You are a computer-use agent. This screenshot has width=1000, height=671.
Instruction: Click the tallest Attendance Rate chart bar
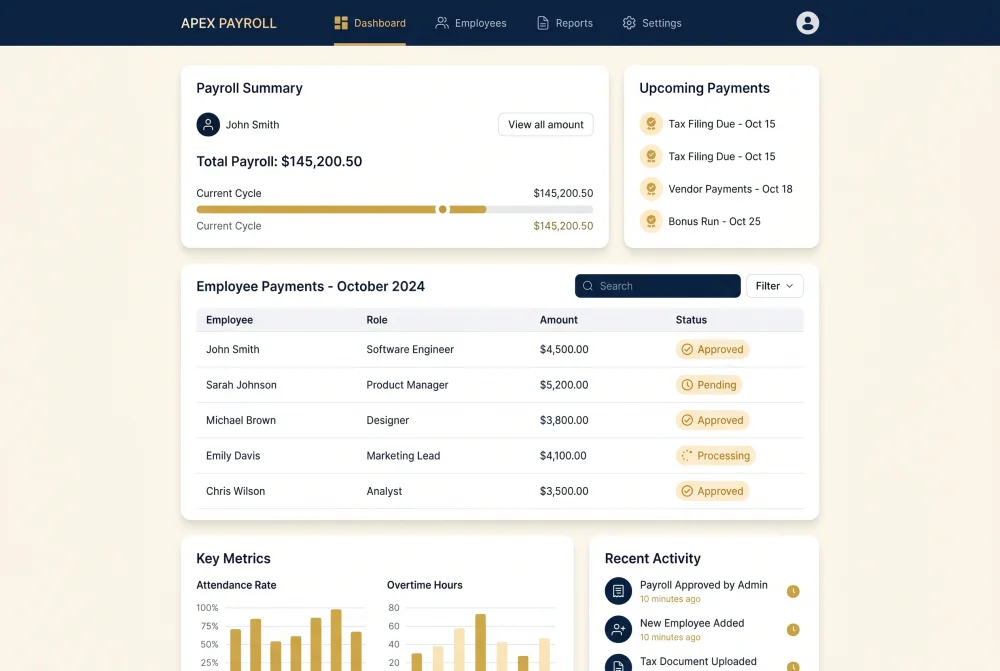(x=336, y=640)
